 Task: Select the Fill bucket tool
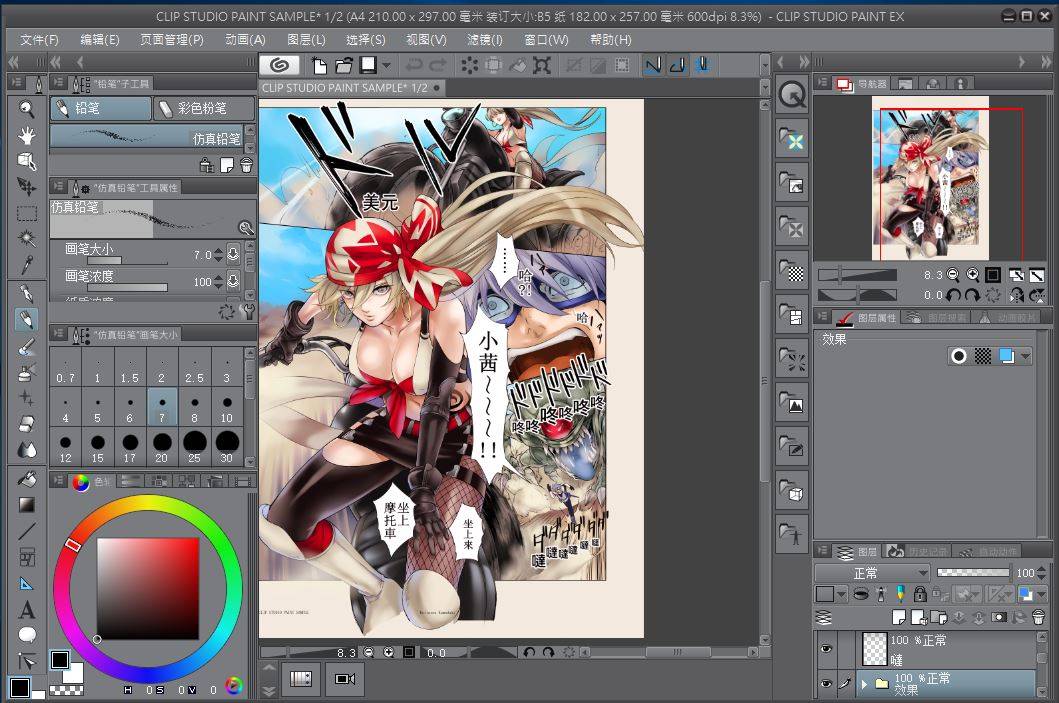point(27,479)
